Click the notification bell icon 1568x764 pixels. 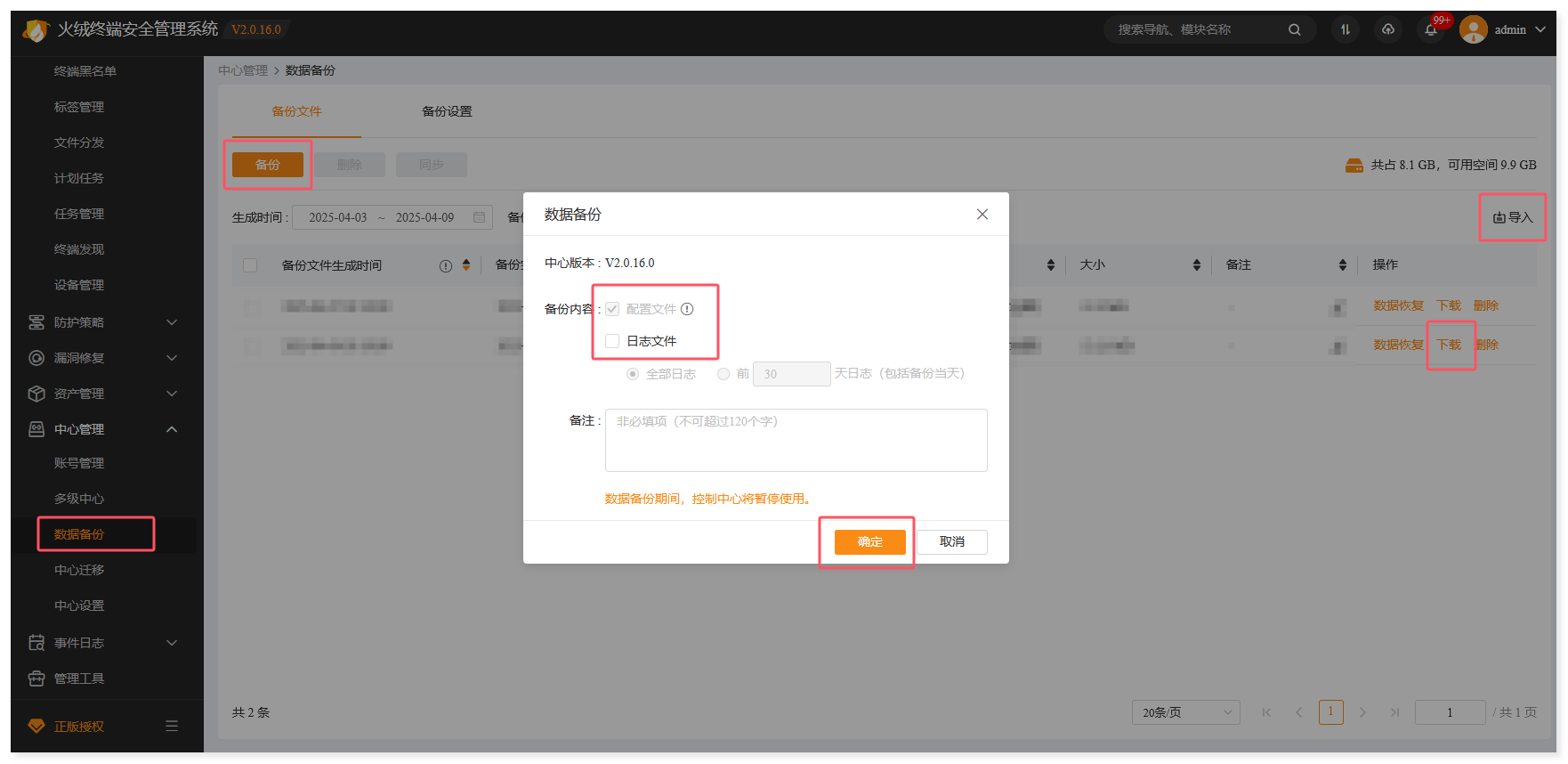[x=1431, y=30]
